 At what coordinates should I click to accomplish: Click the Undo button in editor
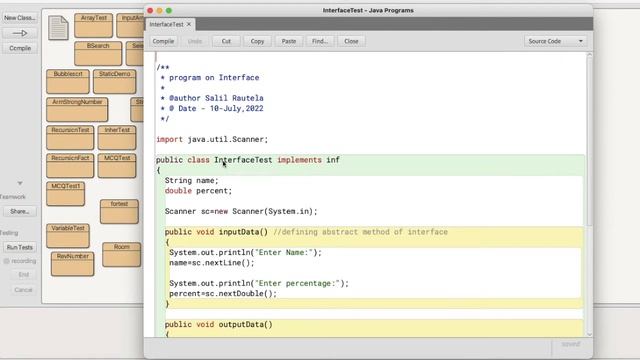[x=195, y=41]
